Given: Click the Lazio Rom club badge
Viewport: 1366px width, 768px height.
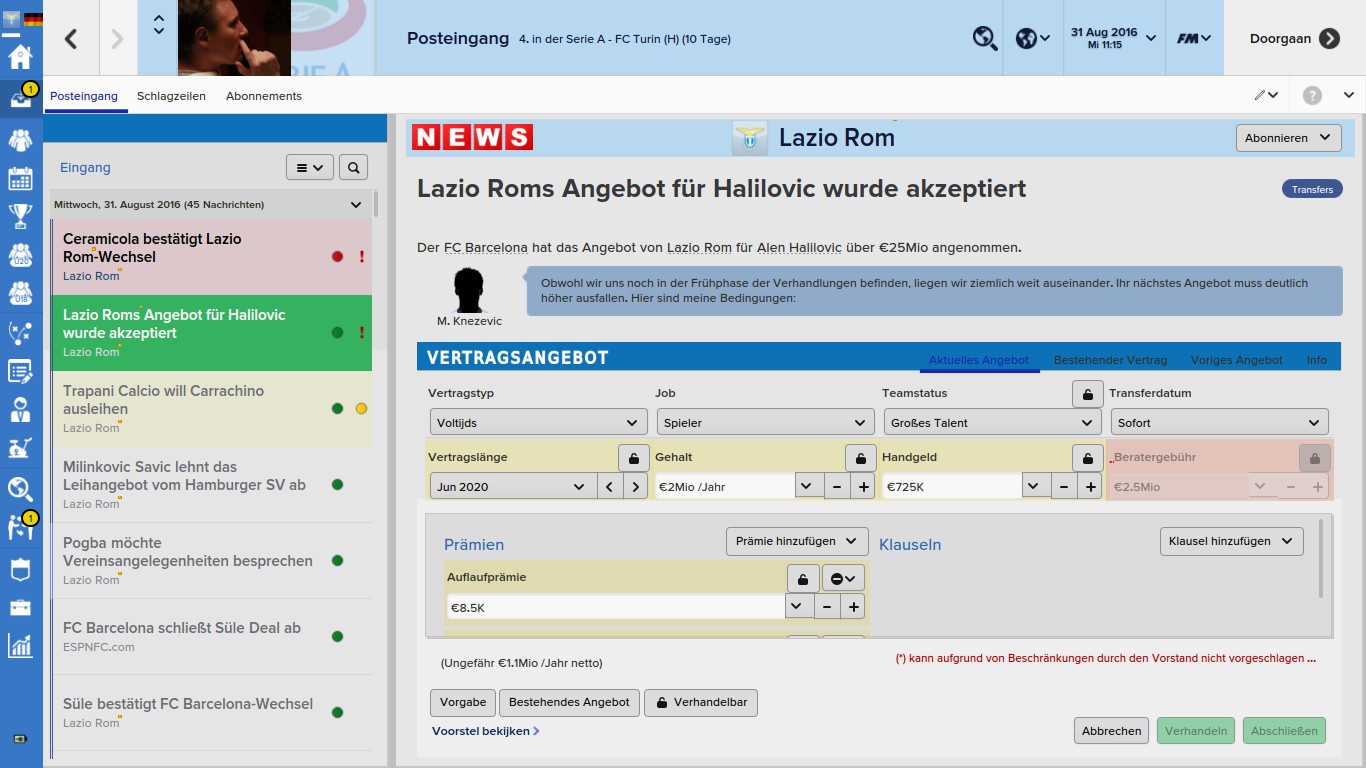Looking at the screenshot, I should [x=749, y=137].
